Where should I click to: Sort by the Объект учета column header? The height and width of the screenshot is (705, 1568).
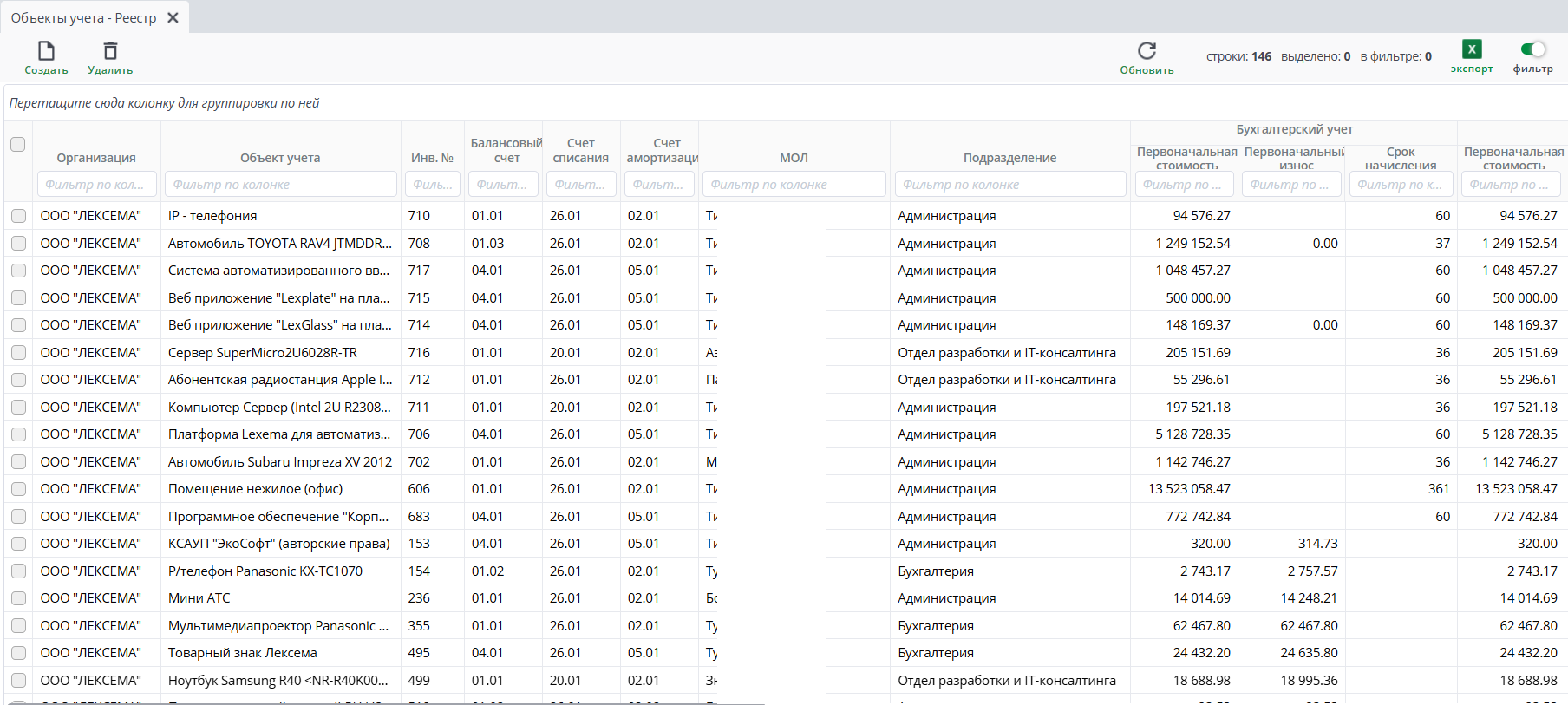point(280,158)
